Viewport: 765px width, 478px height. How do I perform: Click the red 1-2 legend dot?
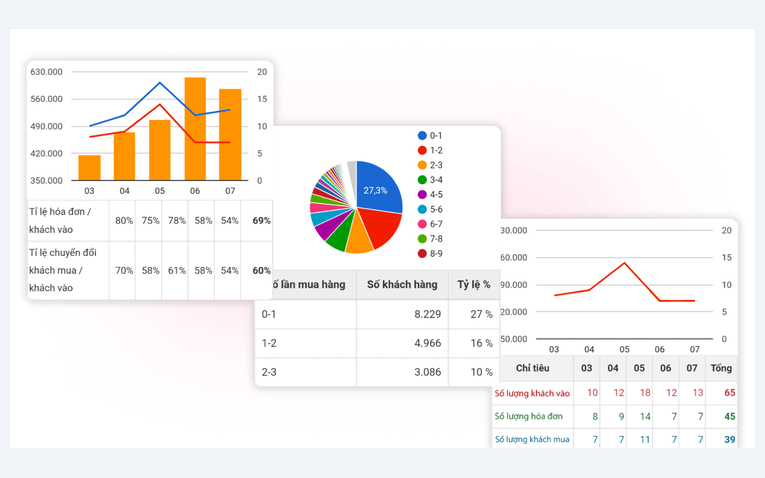422,150
